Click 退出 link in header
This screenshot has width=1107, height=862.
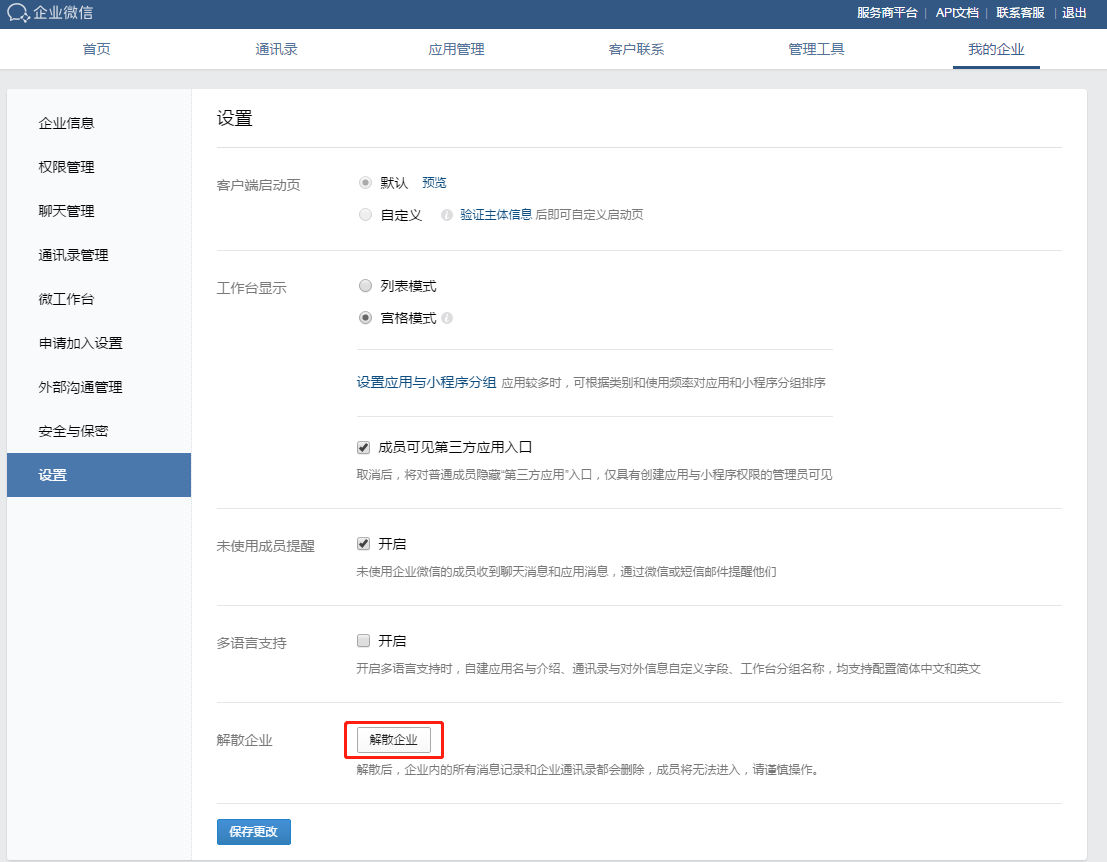pyautogui.click(x=1074, y=13)
